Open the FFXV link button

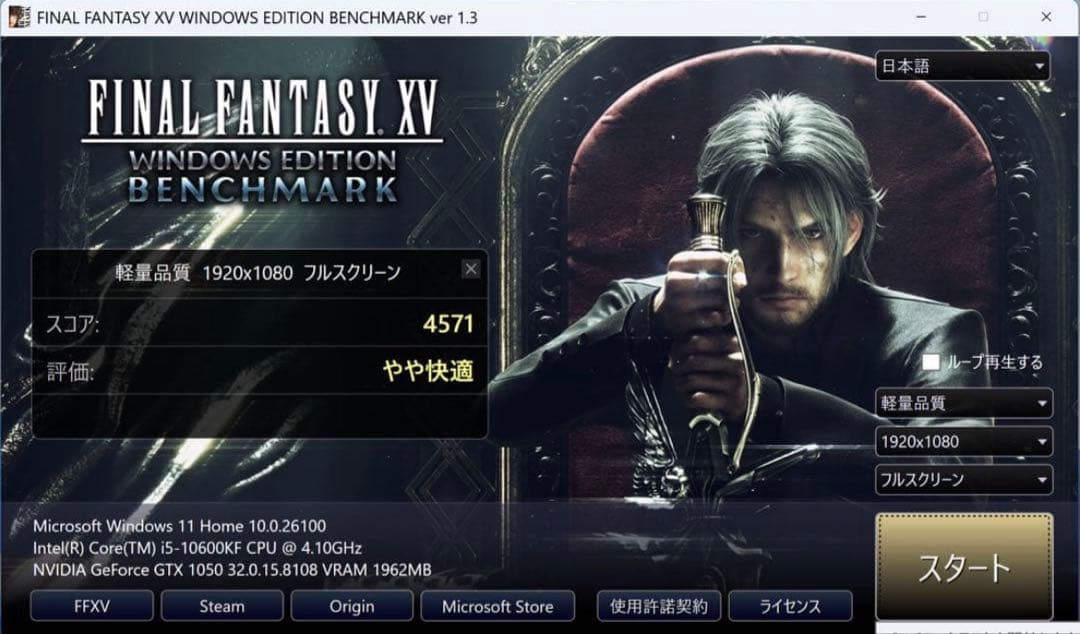tap(92, 606)
